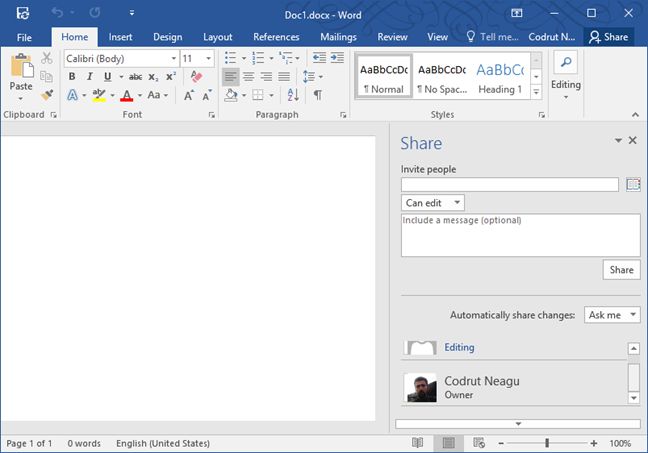Viewport: 648px width, 453px height.
Task: Align text right
Action: [266, 76]
